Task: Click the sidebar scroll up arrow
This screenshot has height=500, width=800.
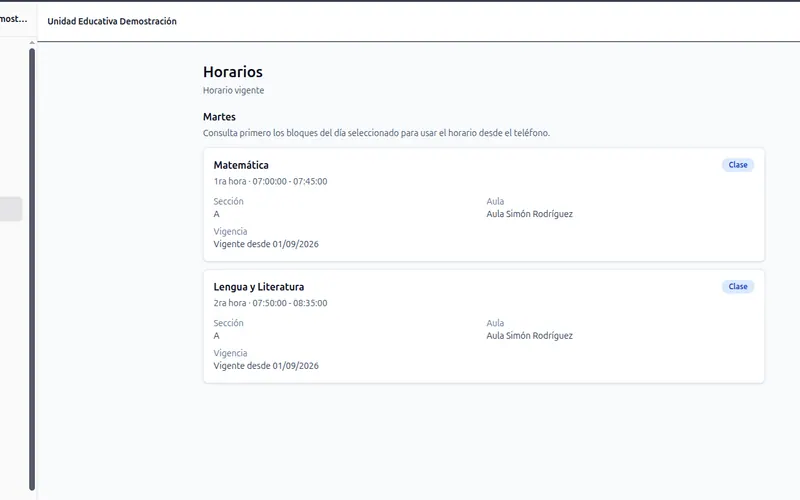Action: (32, 43)
